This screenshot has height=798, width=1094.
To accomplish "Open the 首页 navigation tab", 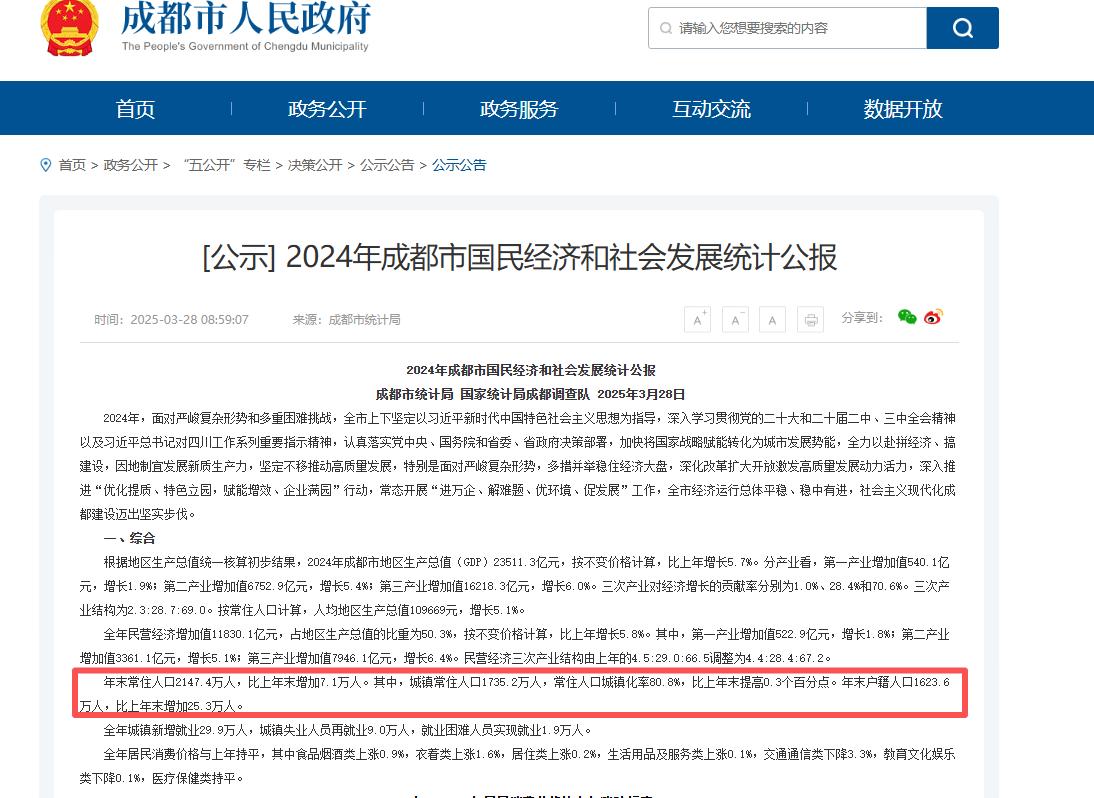I will (x=135, y=109).
